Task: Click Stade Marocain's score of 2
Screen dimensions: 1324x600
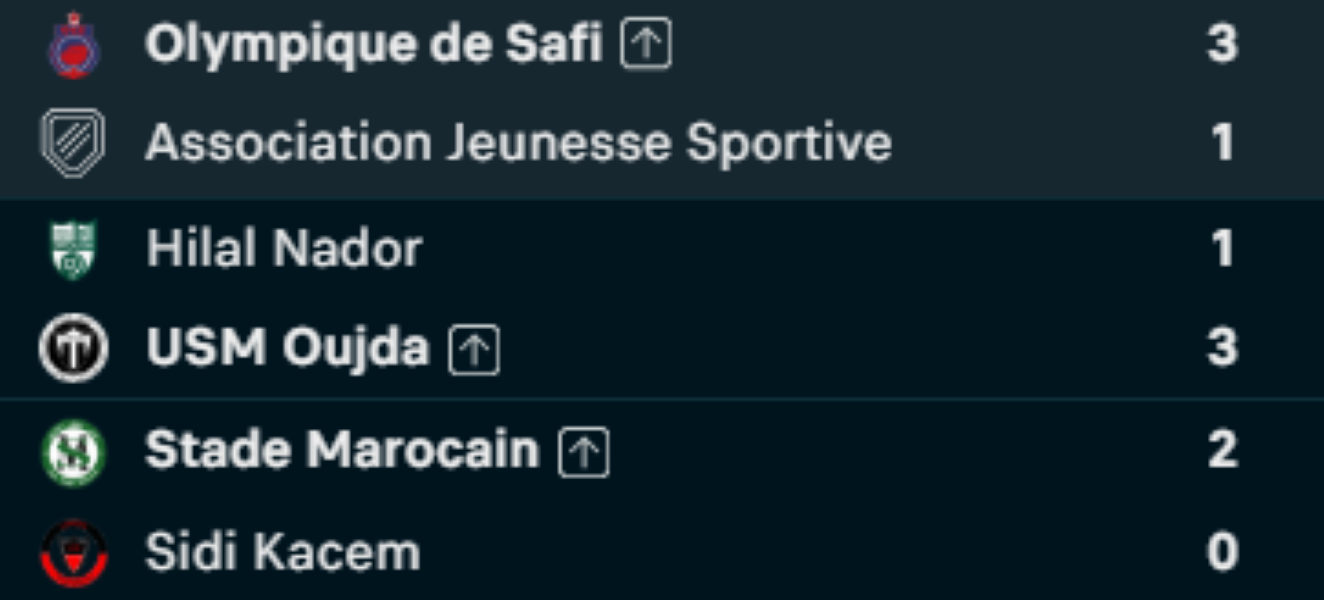Action: [1222, 451]
